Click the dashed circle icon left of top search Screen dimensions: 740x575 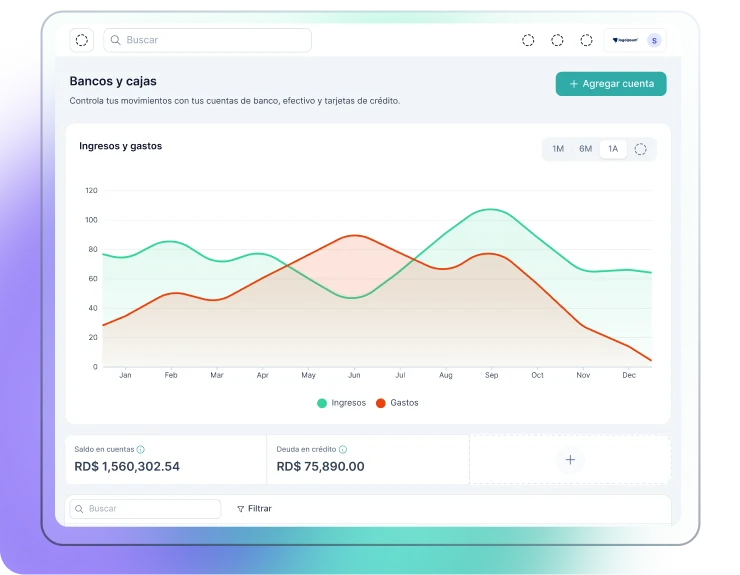coord(82,40)
